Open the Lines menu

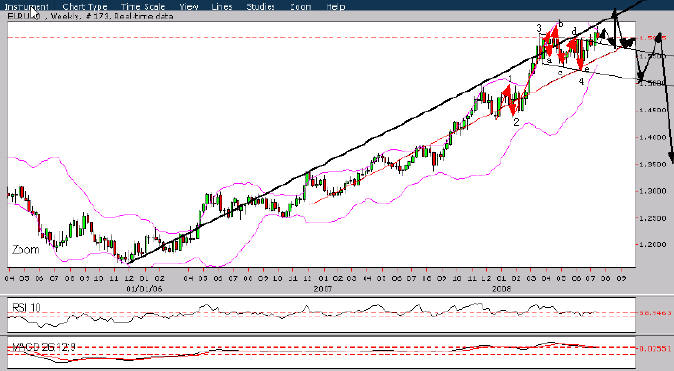tap(222, 6)
